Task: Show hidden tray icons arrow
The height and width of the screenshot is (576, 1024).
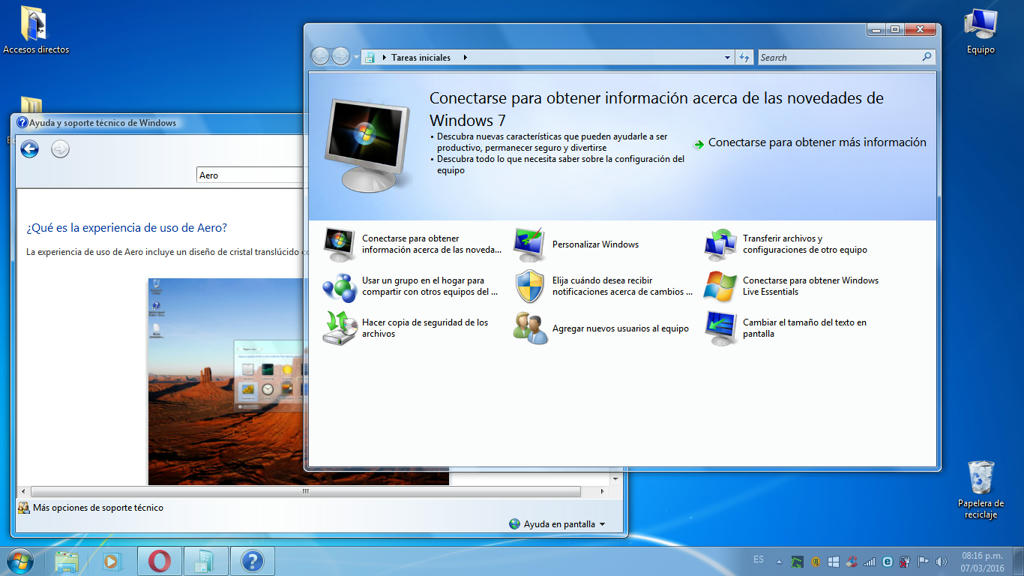Action: point(779,561)
